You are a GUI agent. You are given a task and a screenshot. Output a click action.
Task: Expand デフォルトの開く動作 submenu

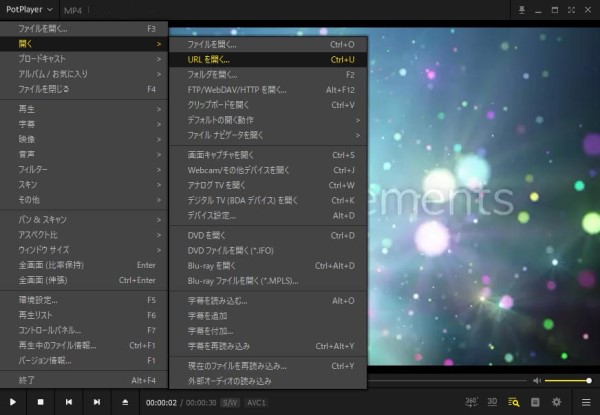tap(268, 120)
